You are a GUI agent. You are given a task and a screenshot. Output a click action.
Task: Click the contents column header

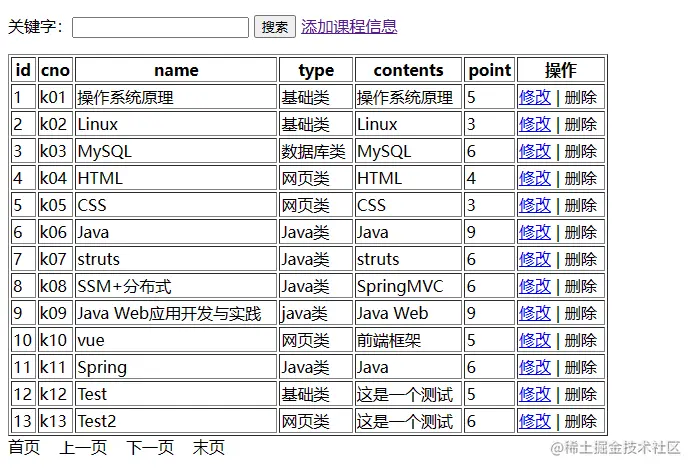(408, 70)
